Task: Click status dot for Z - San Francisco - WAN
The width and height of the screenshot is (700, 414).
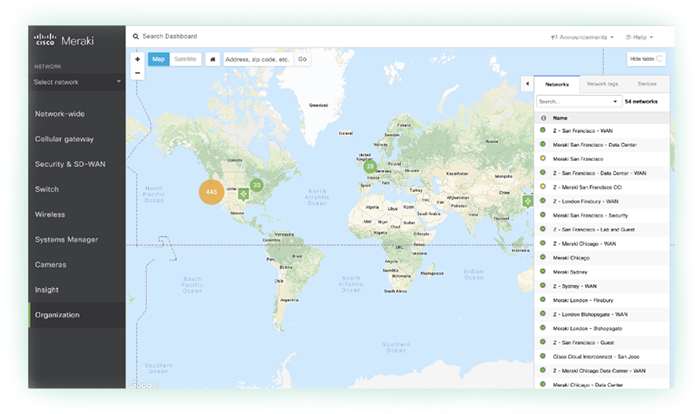Action: [x=543, y=130]
